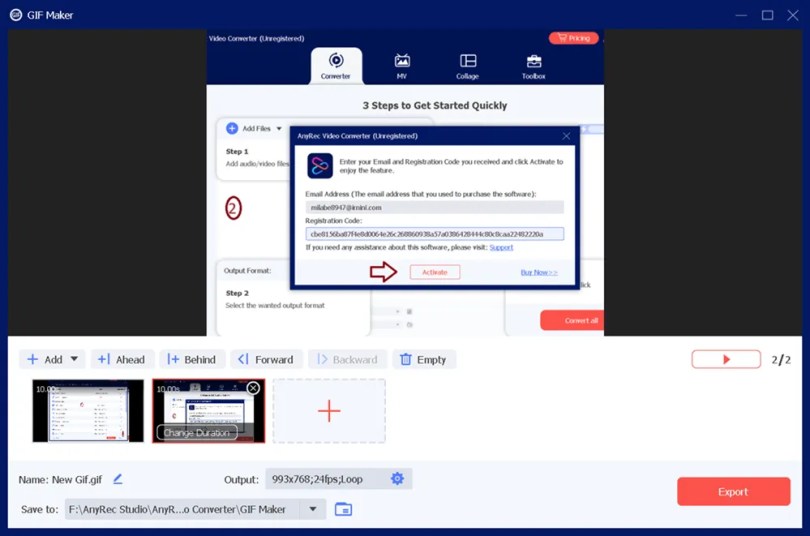Viewport: 810px width, 536px height.
Task: Open output settings via the gear icon
Action: [397, 479]
